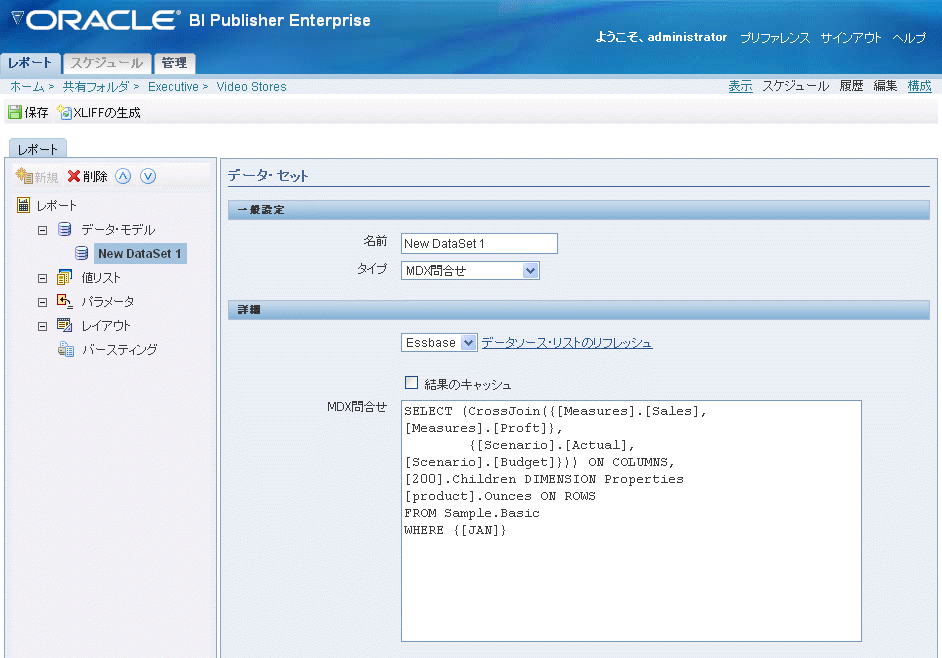Move item down with the down arrow icon

pyautogui.click(x=148, y=176)
